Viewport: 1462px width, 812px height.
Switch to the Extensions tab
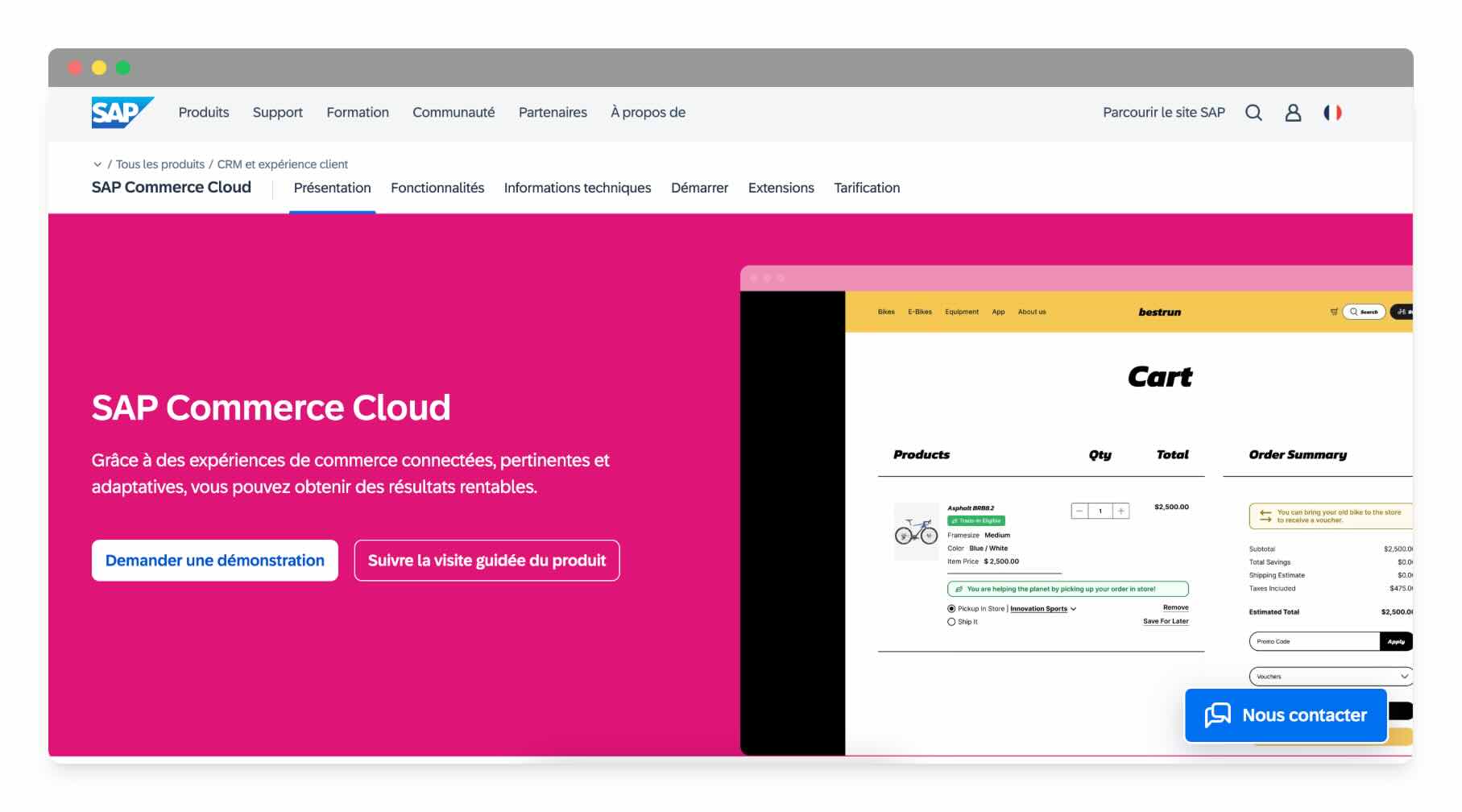point(781,188)
